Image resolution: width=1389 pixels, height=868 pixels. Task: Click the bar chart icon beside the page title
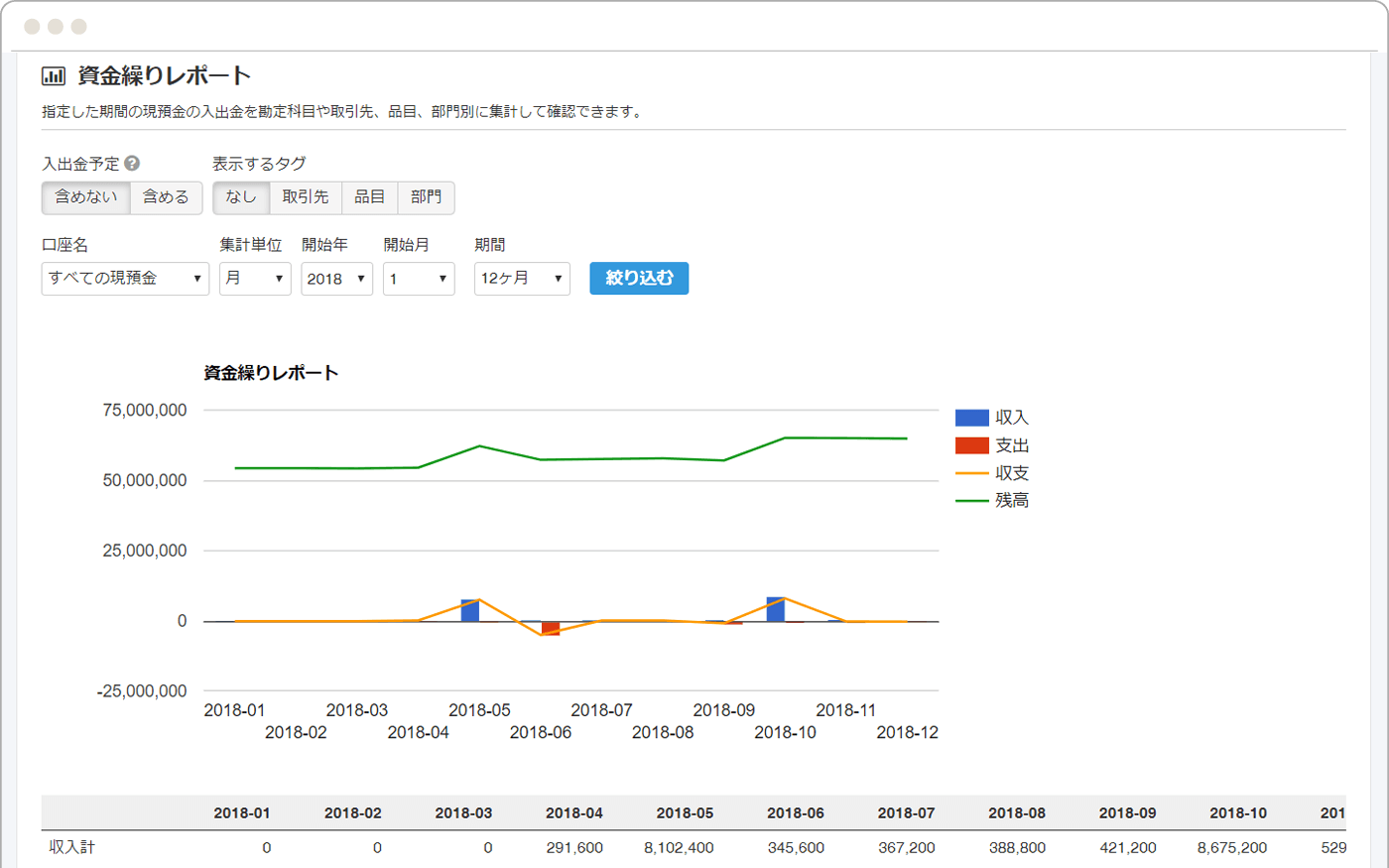click(x=54, y=75)
